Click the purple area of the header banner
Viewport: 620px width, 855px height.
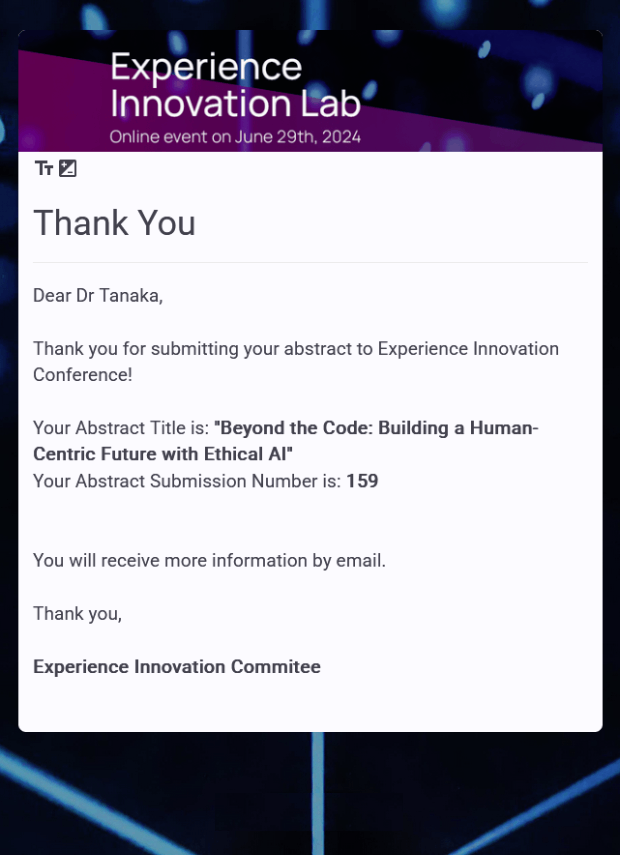pyautogui.click(x=60, y=109)
